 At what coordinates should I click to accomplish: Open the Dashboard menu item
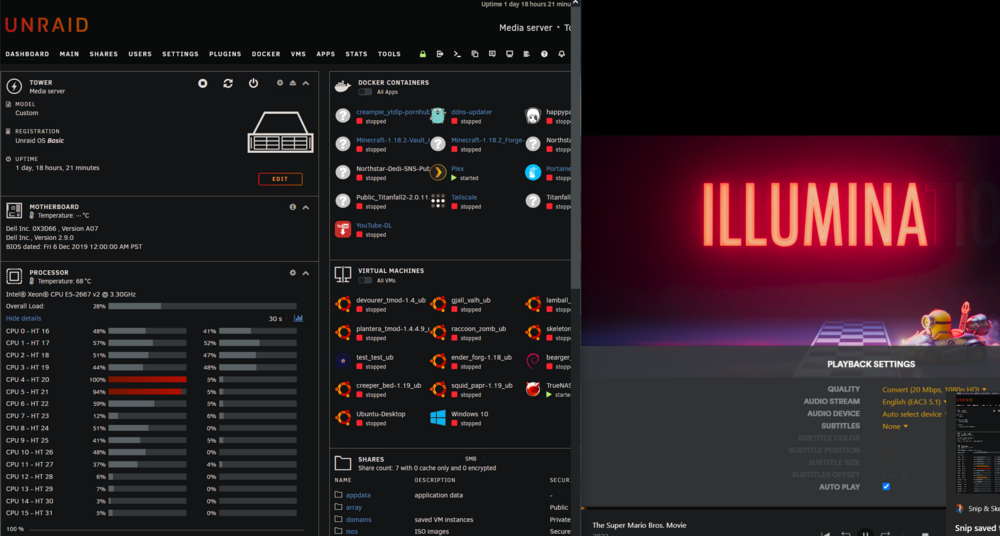tap(27, 54)
